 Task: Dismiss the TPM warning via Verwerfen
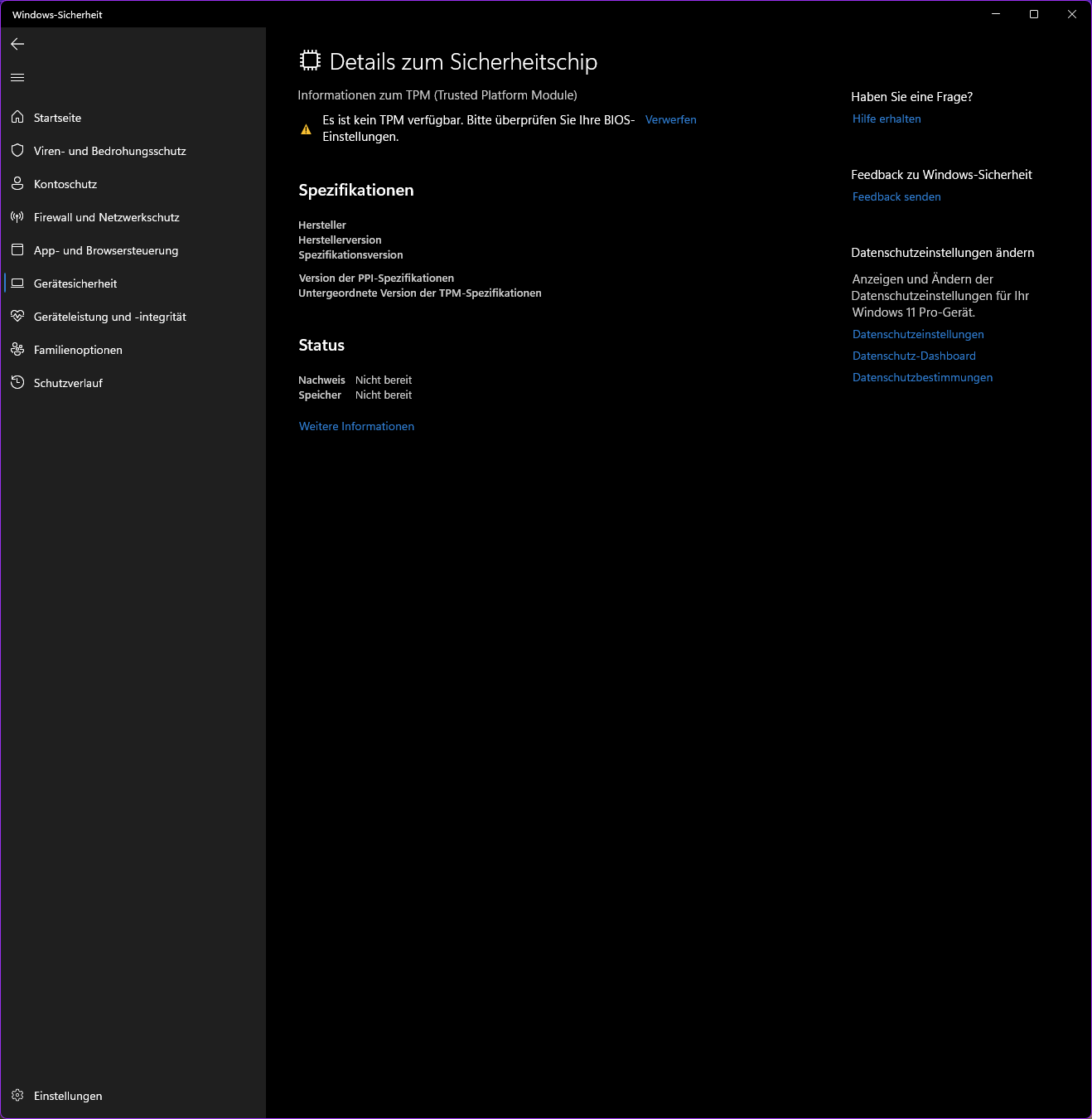pos(671,119)
